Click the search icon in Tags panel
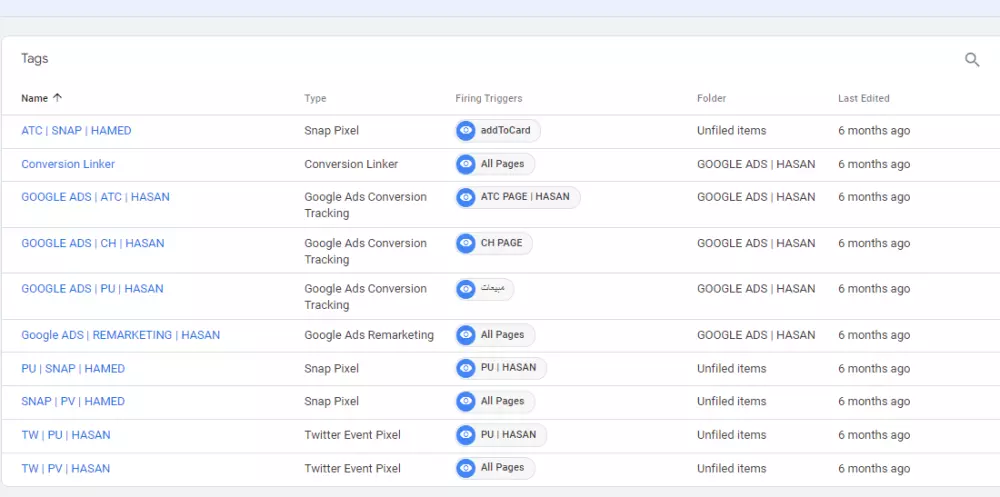The image size is (1000, 497). [x=972, y=60]
